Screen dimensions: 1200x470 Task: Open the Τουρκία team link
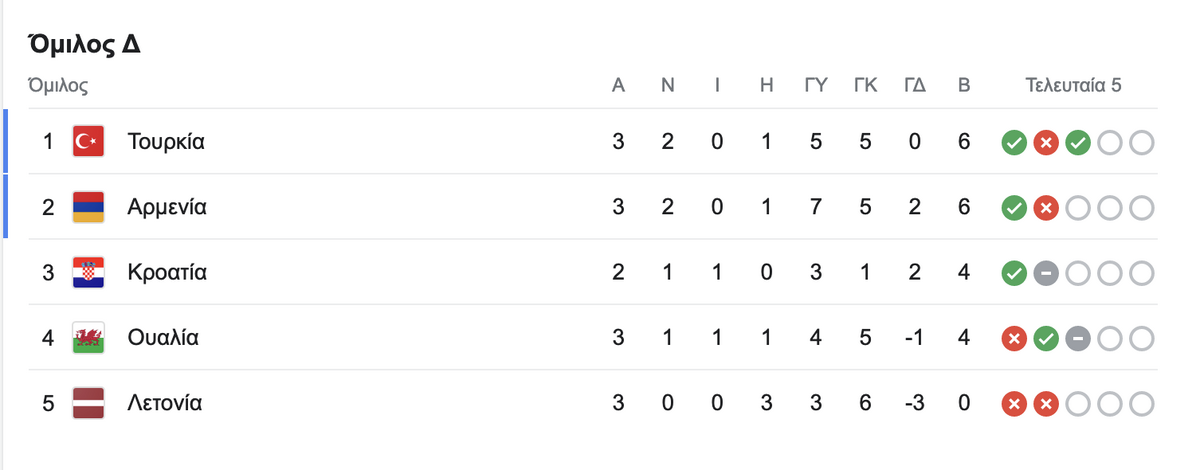[166, 142]
